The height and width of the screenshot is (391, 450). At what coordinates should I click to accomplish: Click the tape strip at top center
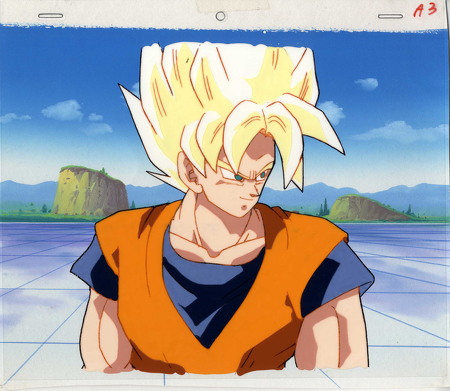(x=232, y=5)
